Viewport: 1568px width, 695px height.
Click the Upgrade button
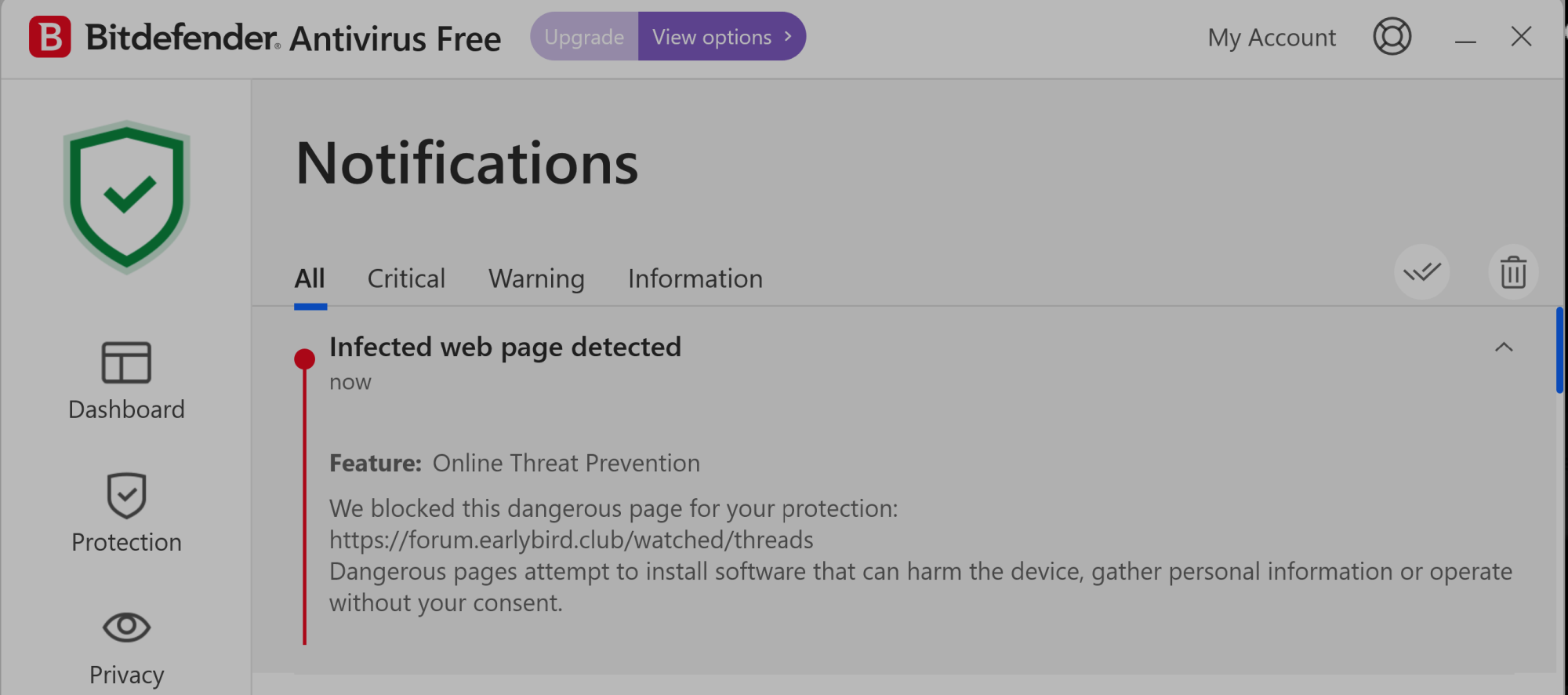click(x=584, y=37)
